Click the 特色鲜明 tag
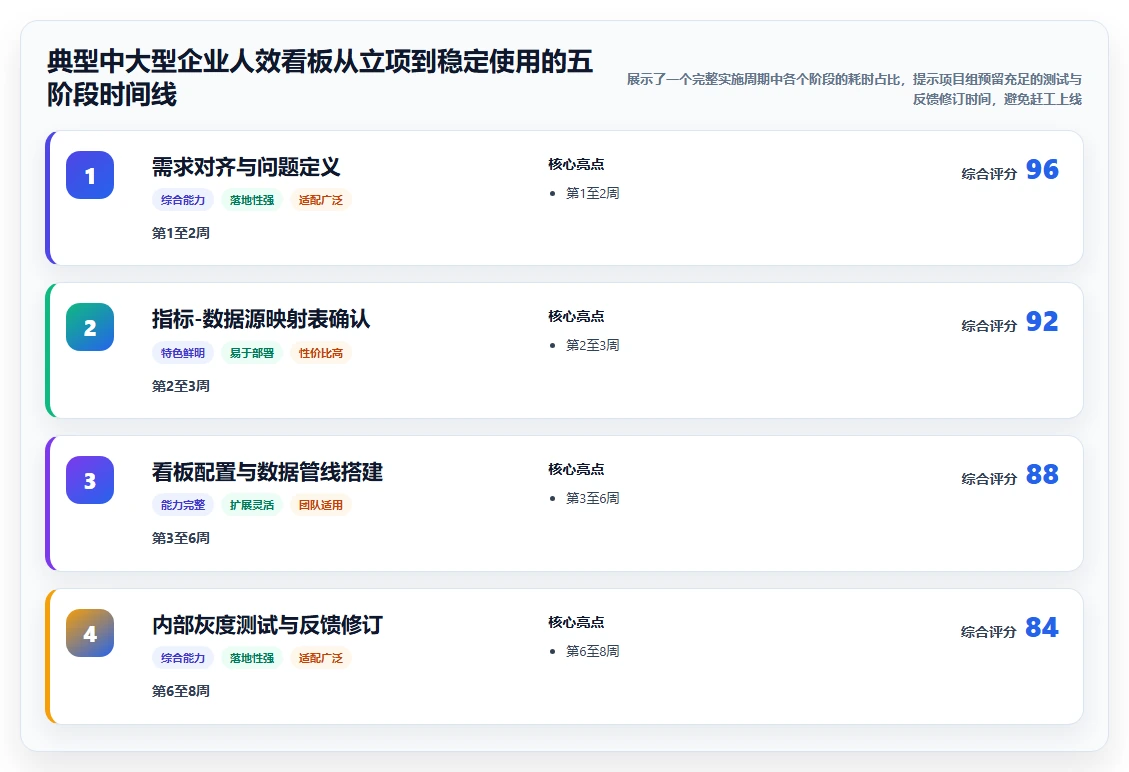 point(183,353)
